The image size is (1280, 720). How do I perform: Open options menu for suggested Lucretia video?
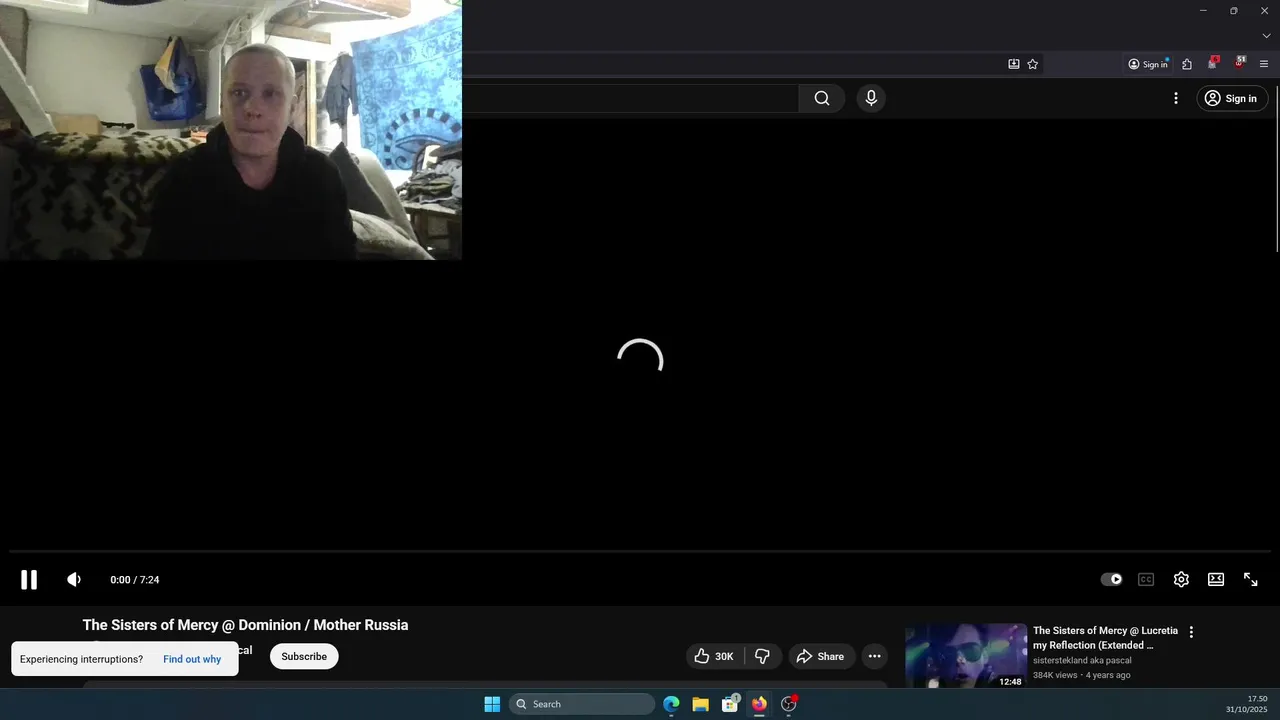pyautogui.click(x=1191, y=632)
